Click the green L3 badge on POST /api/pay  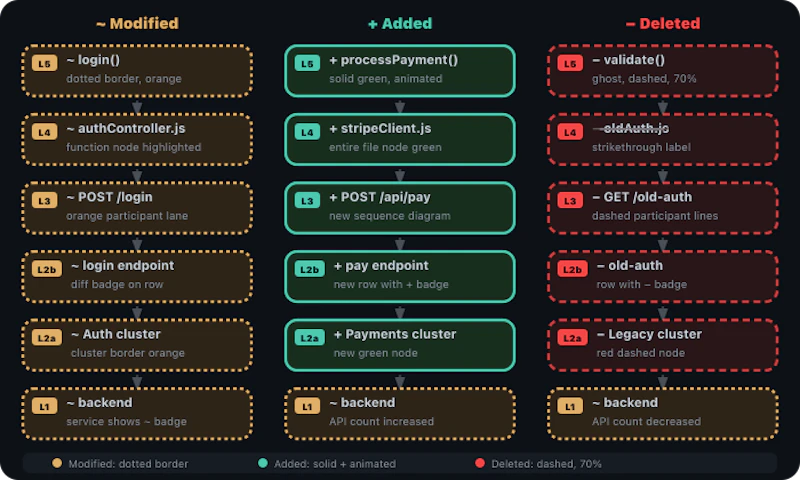coord(307,200)
